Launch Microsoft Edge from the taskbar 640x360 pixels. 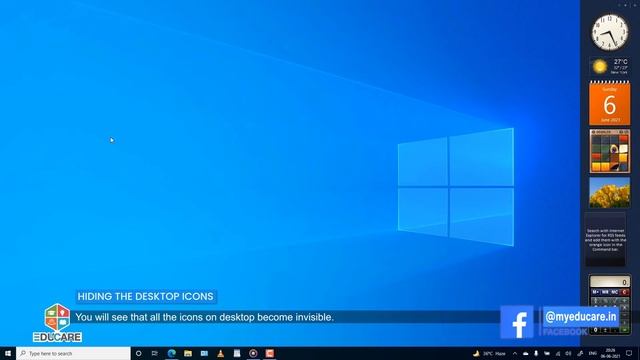(171, 353)
